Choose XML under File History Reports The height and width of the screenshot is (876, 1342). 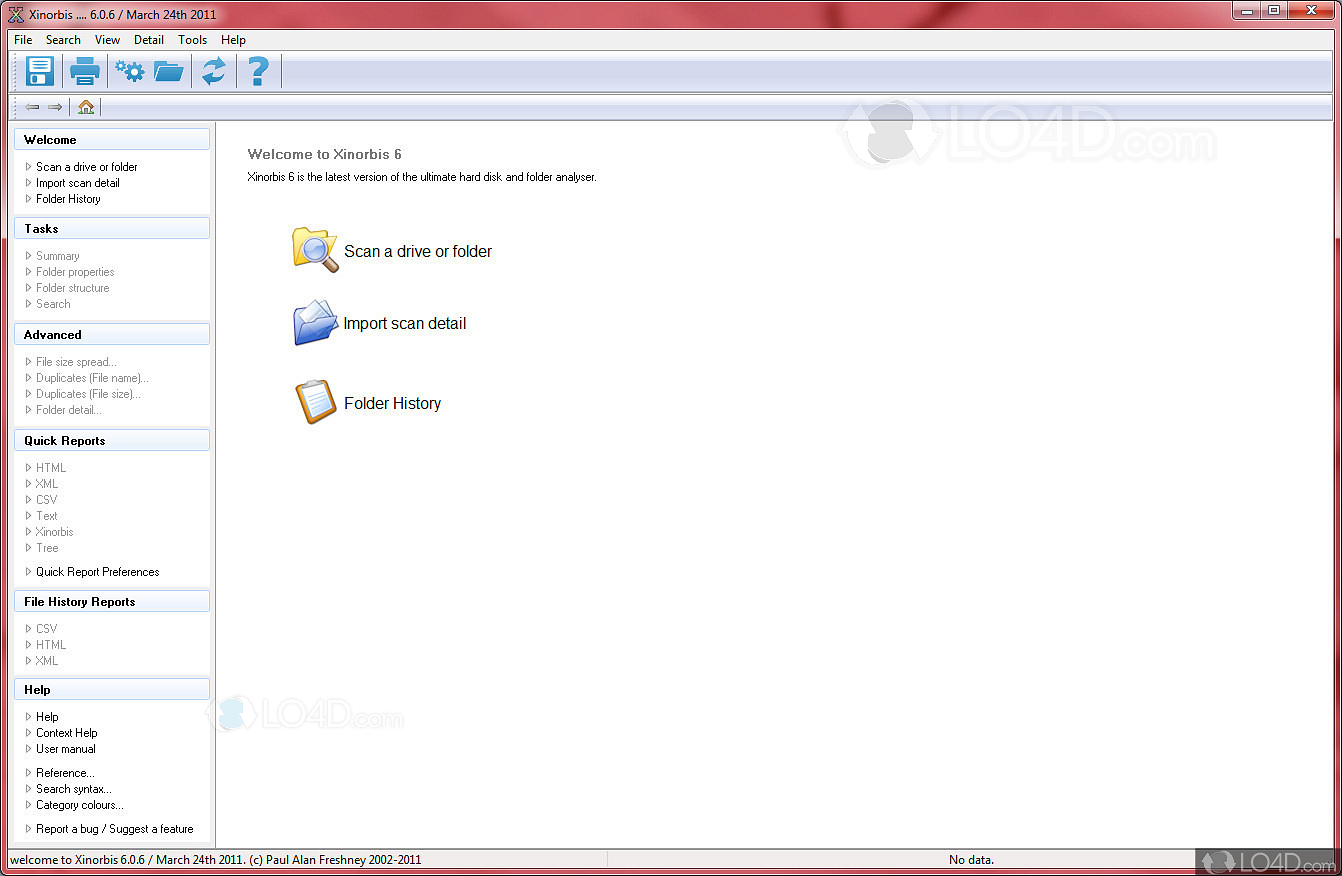tap(47, 661)
